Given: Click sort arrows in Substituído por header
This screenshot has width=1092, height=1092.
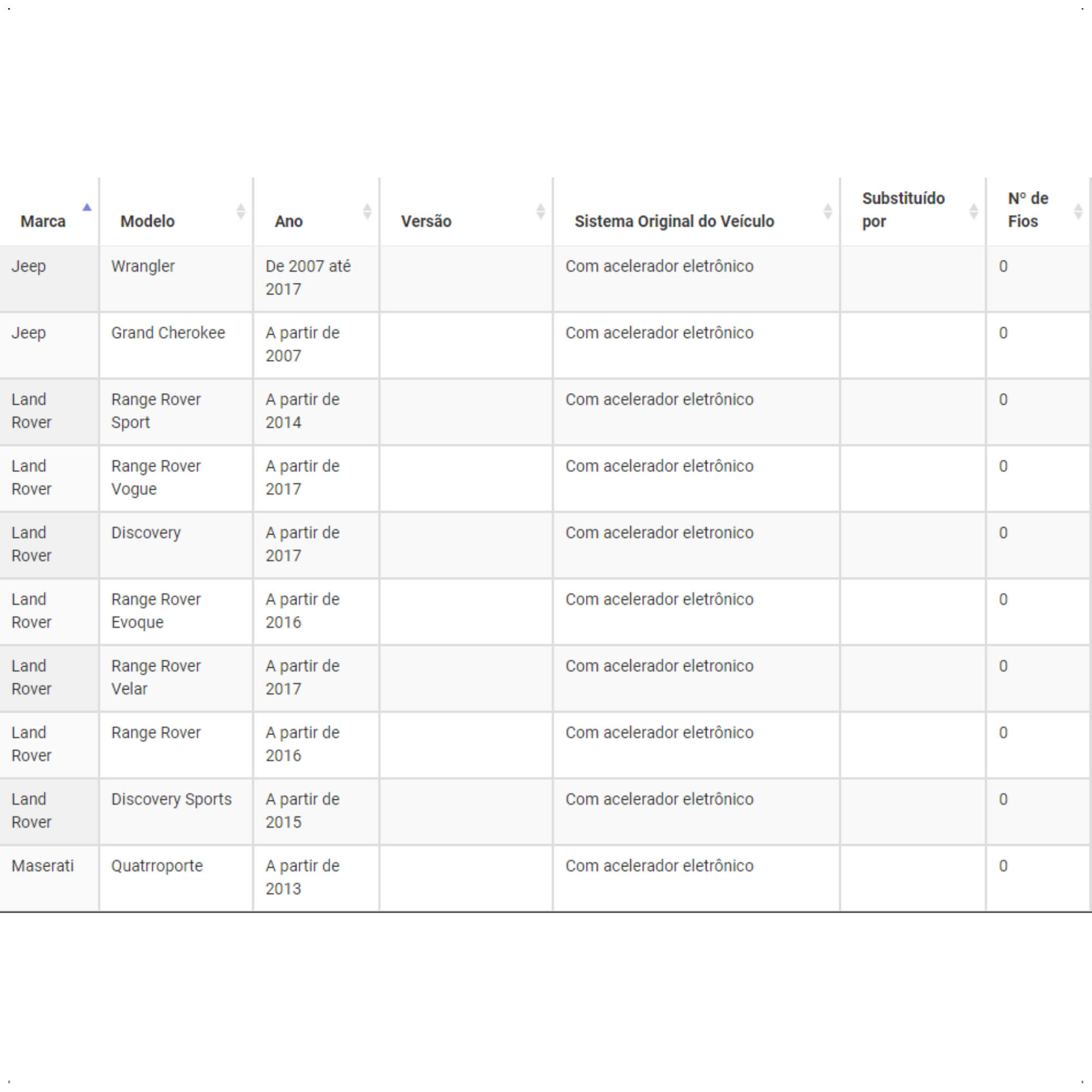Looking at the screenshot, I should pos(974,211).
